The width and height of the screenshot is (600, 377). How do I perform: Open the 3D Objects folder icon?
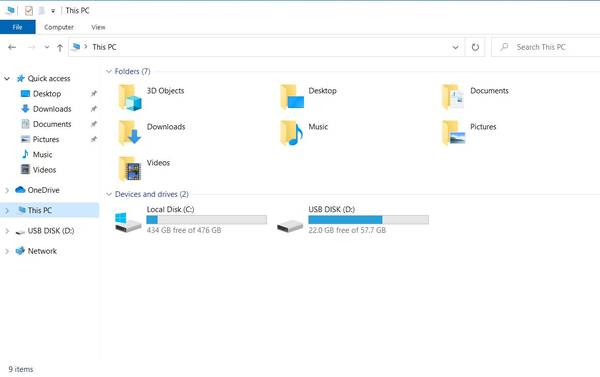click(x=130, y=98)
